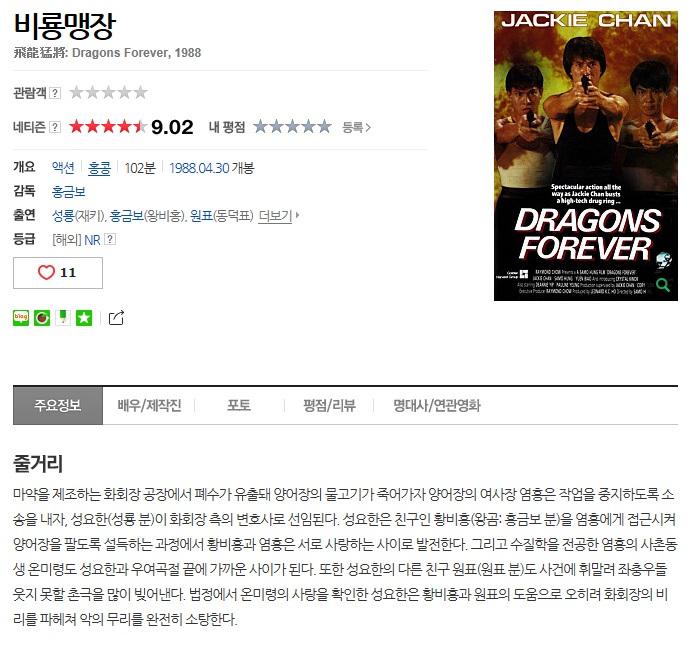
Task: Switch to the 배우/제작진 tab
Action: tap(149, 405)
